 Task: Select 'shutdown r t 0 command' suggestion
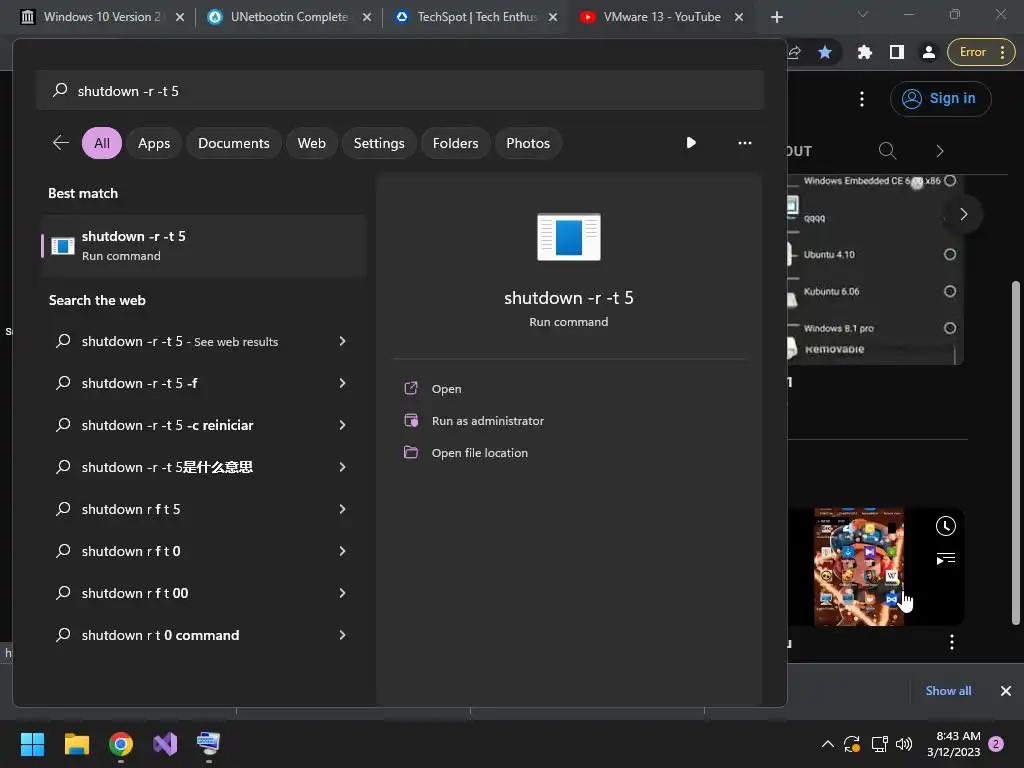pyautogui.click(x=203, y=635)
